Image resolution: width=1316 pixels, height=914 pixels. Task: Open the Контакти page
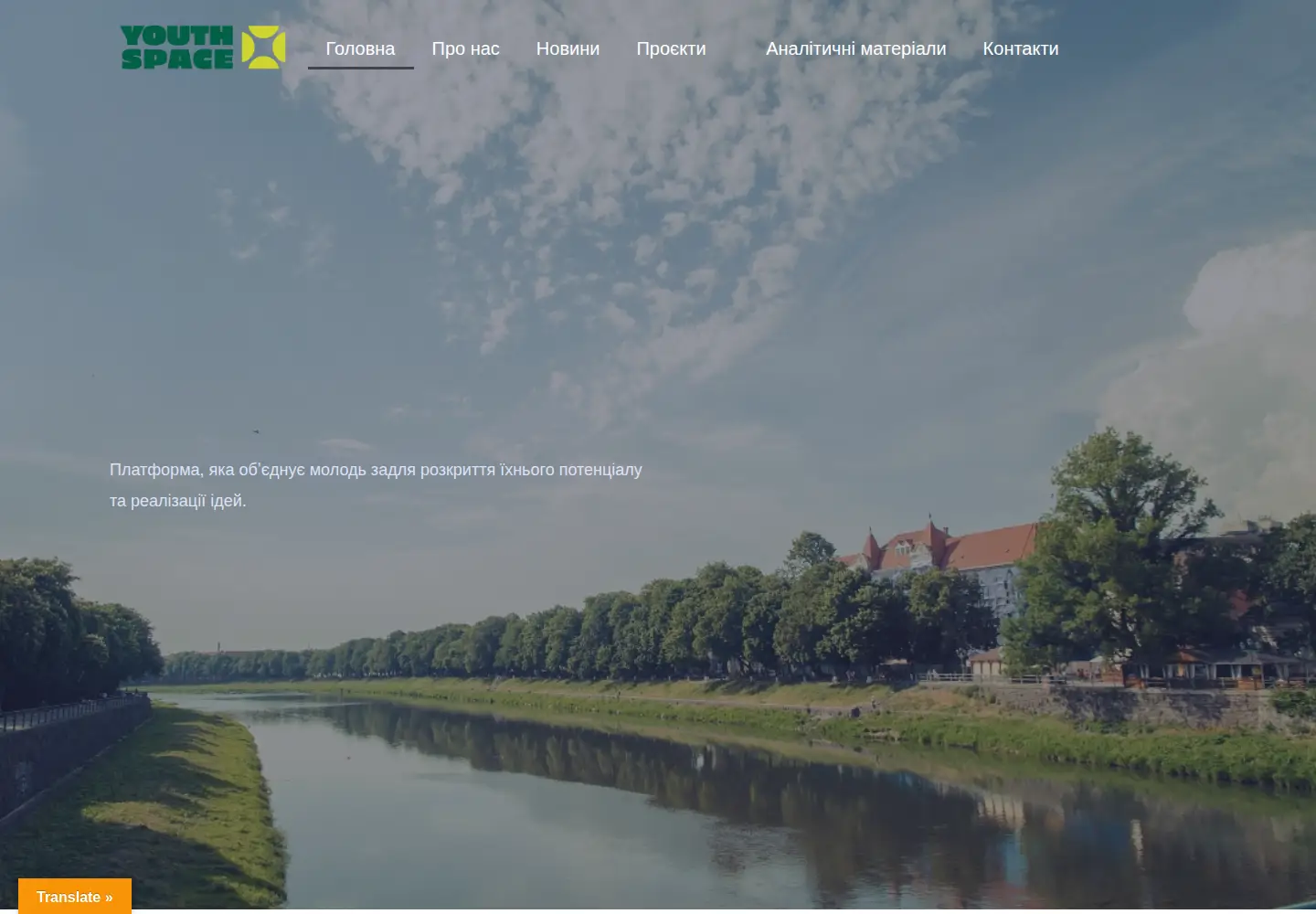coord(1020,48)
